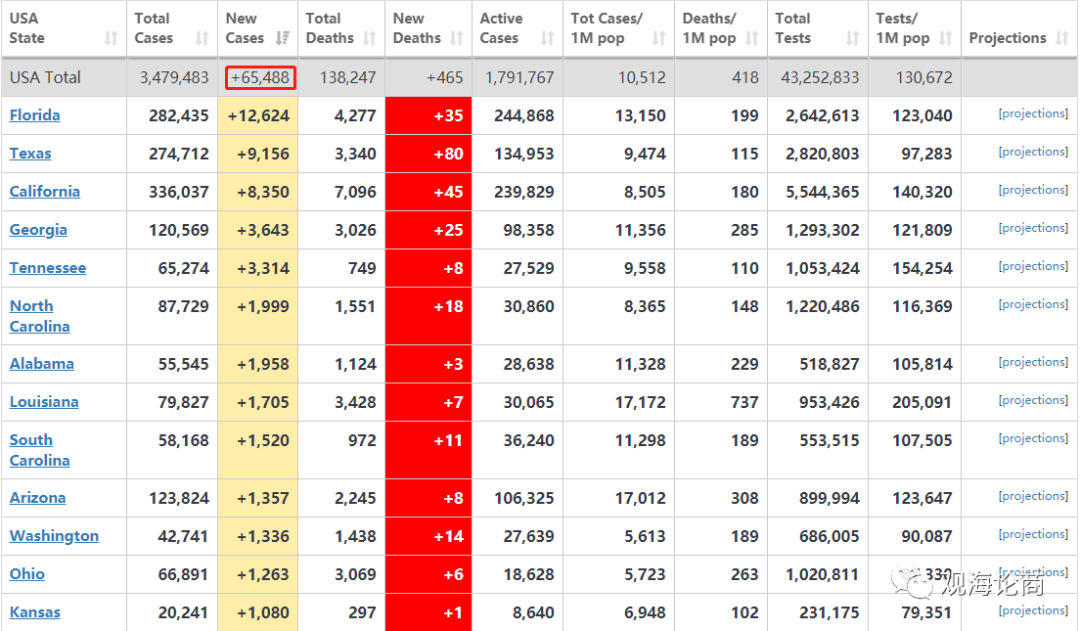Select USA total deaths 138,247
The width and height of the screenshot is (1080, 631).
coord(348,77)
